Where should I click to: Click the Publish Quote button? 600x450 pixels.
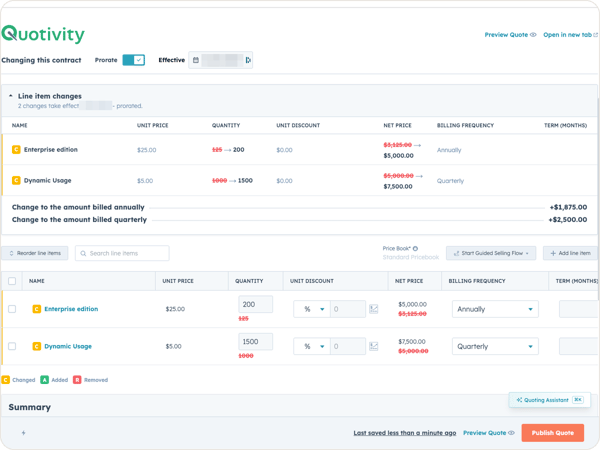click(x=553, y=433)
